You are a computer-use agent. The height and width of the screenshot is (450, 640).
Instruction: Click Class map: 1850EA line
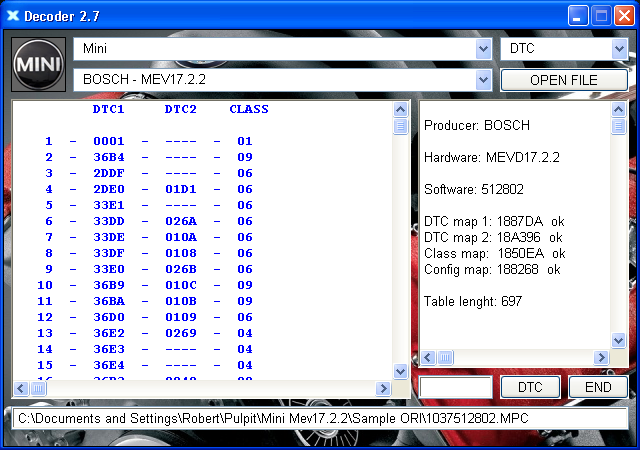(x=495, y=254)
